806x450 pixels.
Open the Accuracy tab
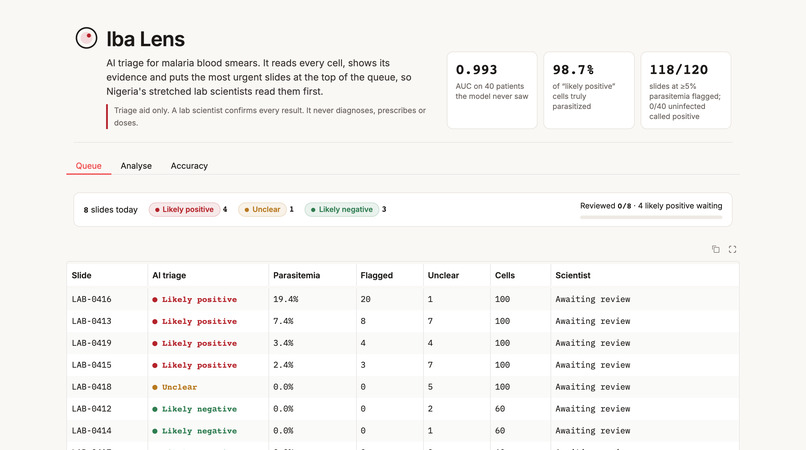(x=189, y=166)
